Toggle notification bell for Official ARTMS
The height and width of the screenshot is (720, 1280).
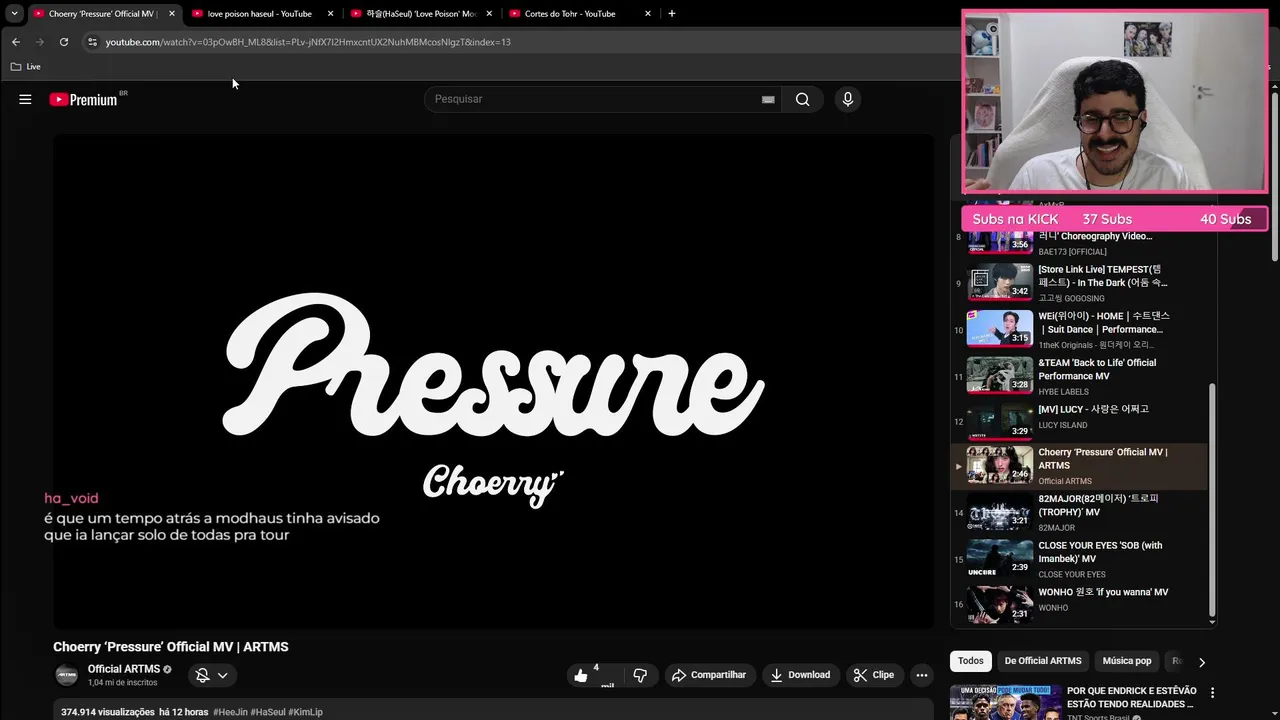(x=212, y=675)
